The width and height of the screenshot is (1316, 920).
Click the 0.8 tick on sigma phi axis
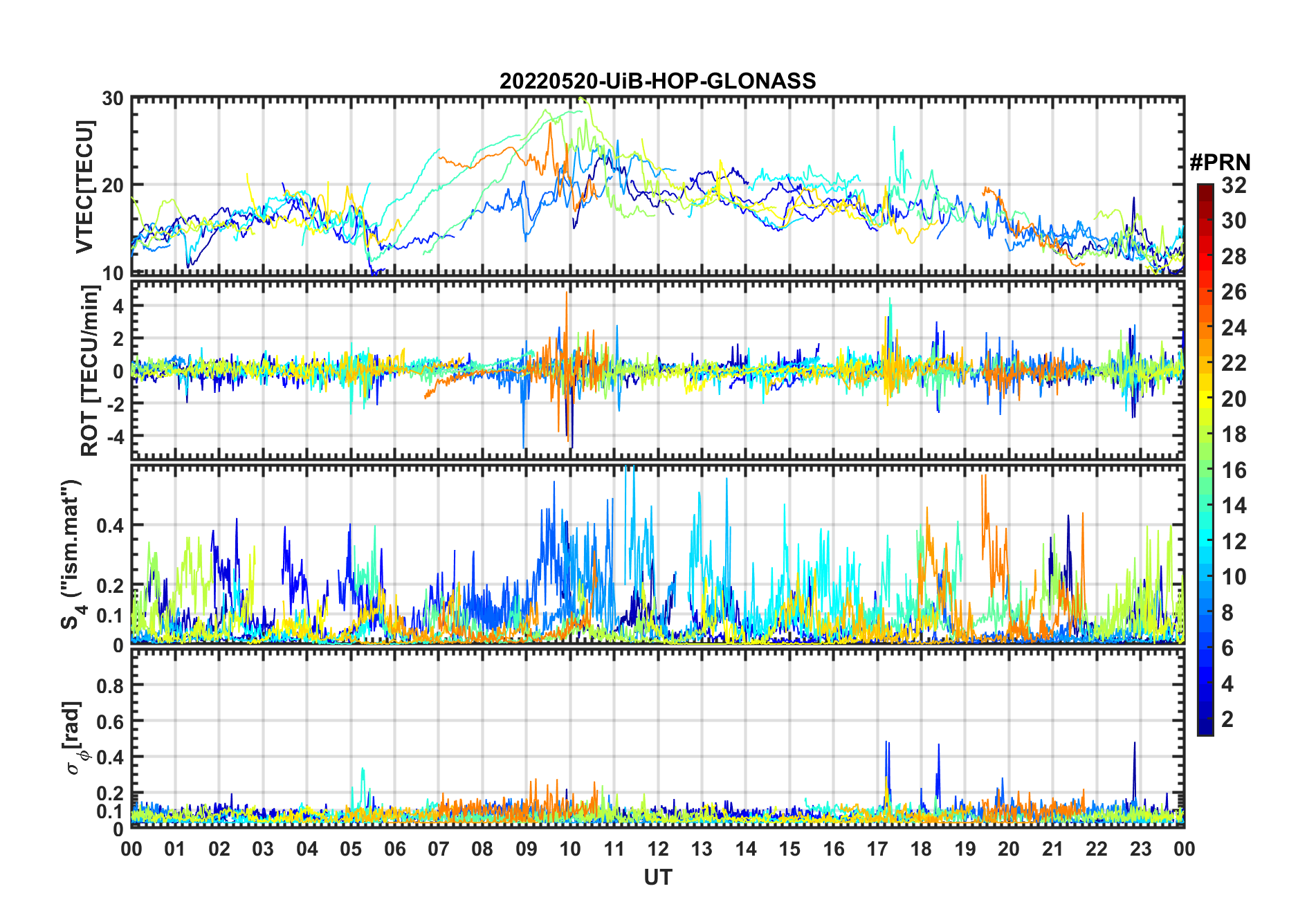tap(110, 686)
